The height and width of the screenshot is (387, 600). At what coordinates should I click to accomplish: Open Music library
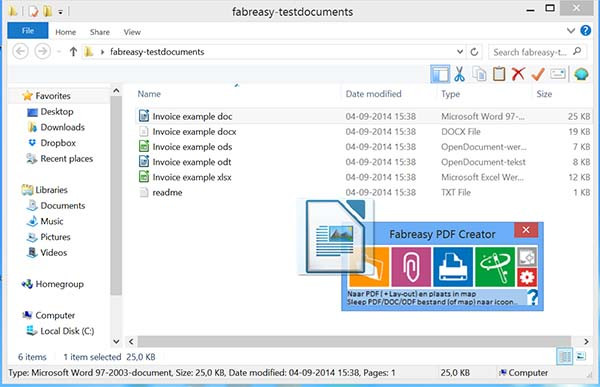point(45,221)
